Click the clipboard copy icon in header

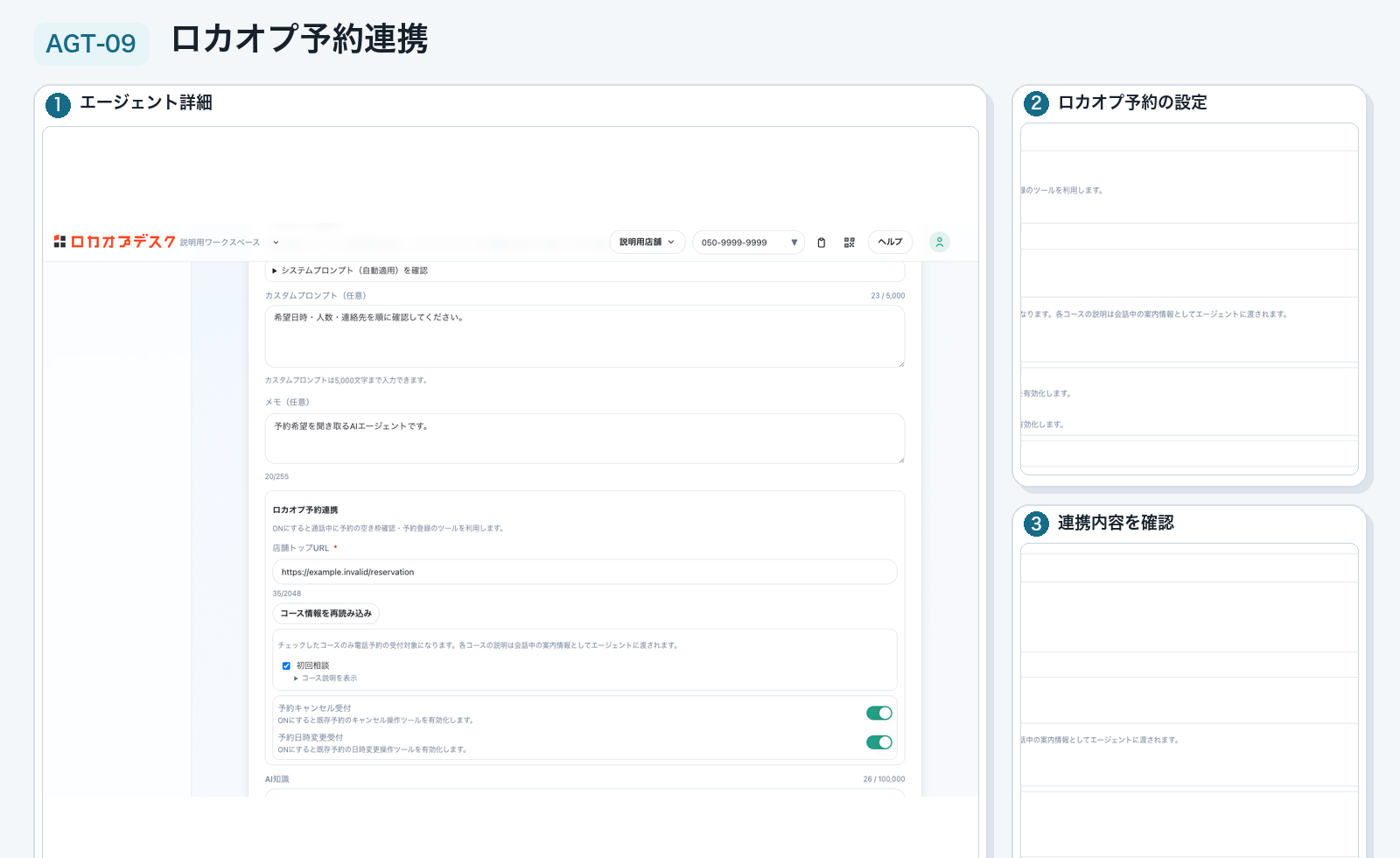pos(821,243)
